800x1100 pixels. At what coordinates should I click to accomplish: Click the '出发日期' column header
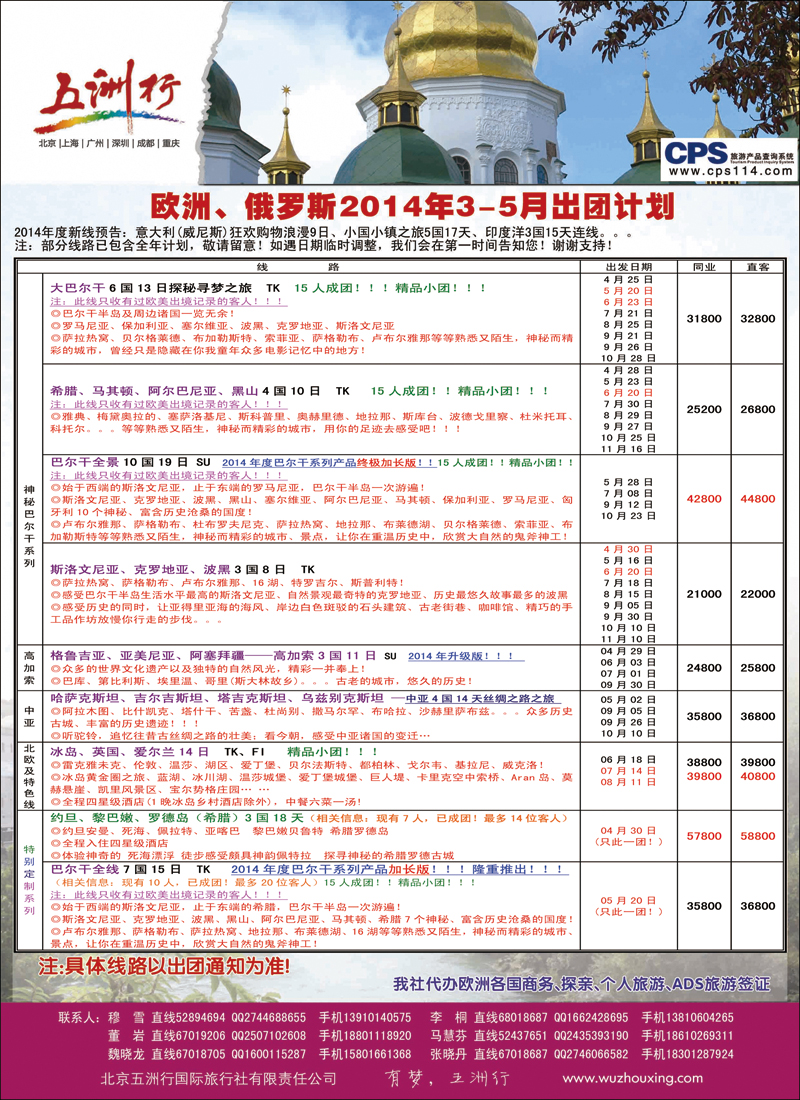[628, 267]
